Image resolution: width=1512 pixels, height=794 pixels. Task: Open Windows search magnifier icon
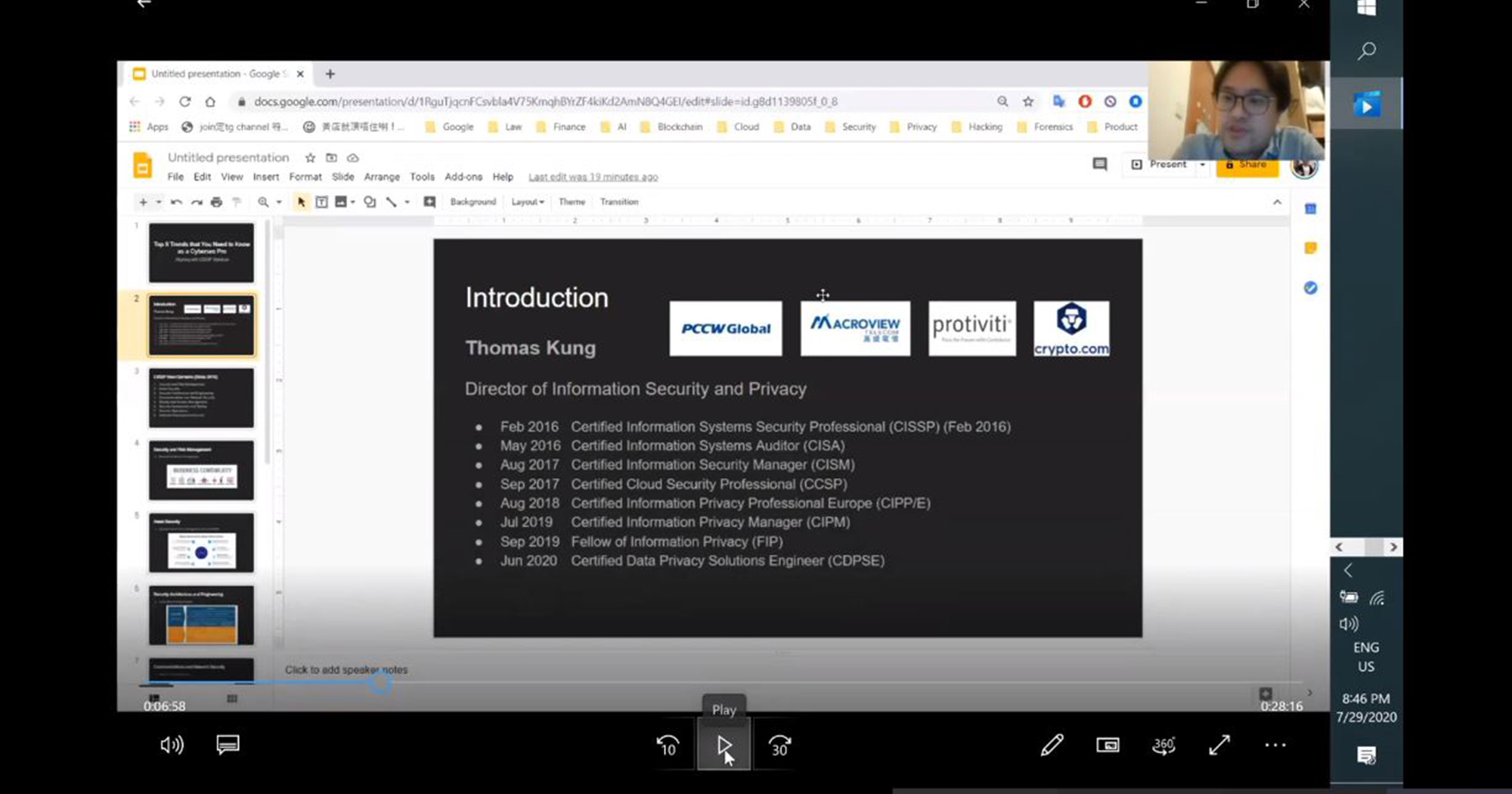(1366, 51)
